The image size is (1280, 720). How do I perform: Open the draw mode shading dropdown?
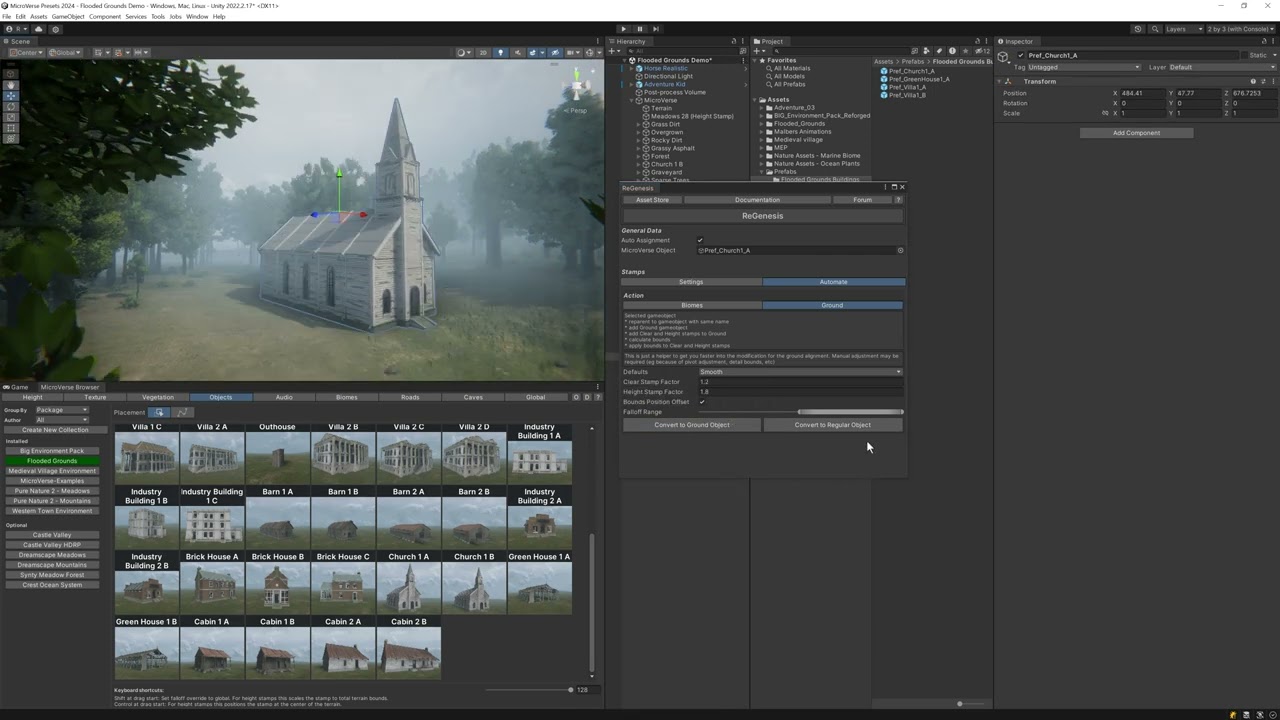click(463, 53)
